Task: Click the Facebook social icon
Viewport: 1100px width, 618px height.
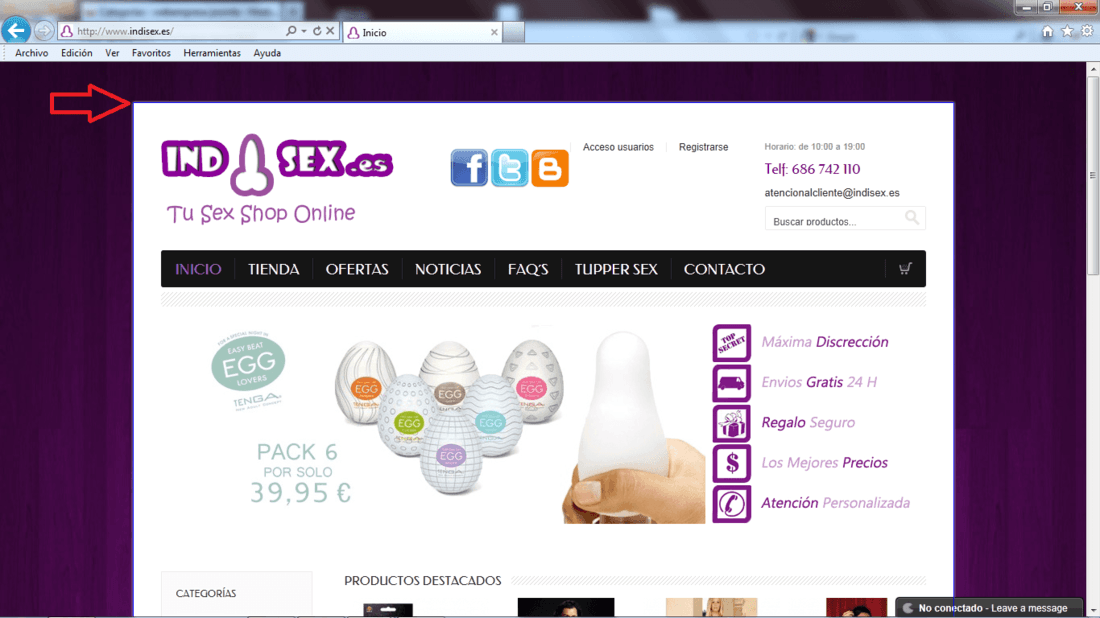Action: click(x=469, y=168)
